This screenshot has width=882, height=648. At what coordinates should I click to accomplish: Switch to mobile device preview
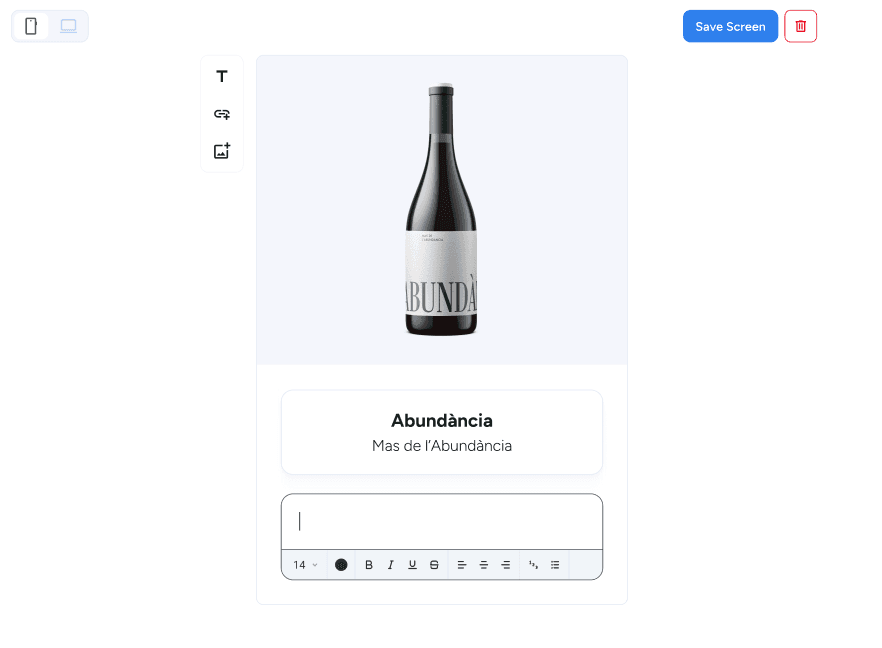31,26
